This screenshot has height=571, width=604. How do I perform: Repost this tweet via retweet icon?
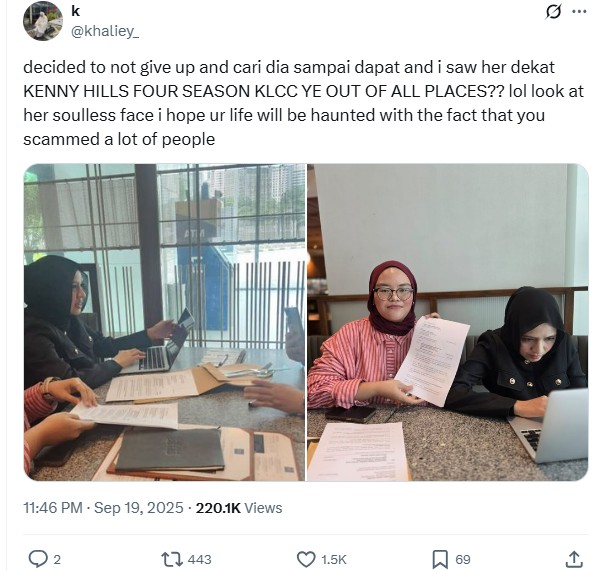tap(170, 559)
